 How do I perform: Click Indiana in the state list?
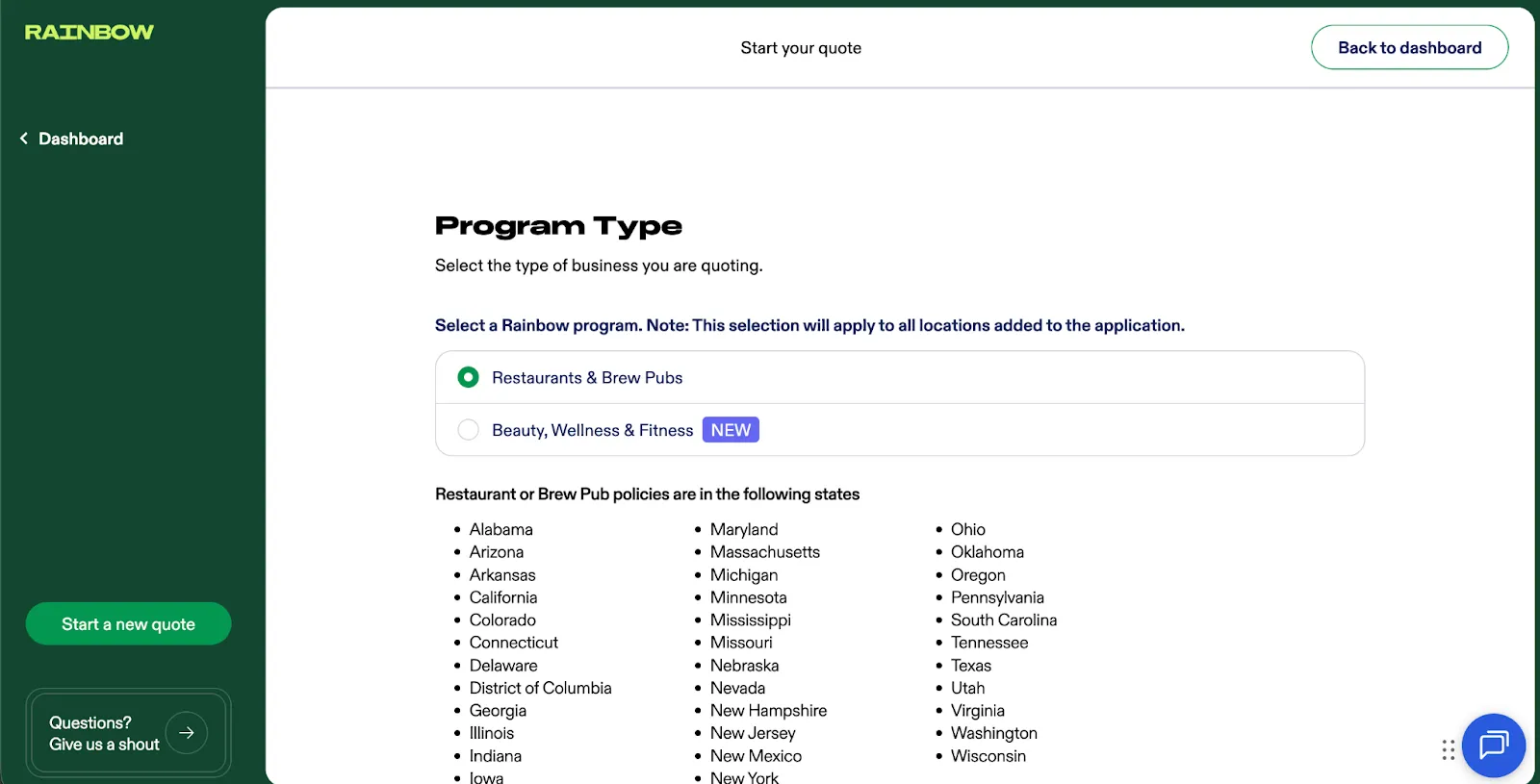[496, 756]
